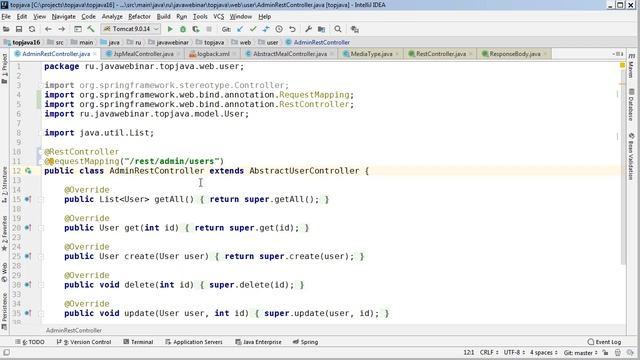Toggle the Structure tool window
640x360 pixels.
coord(4,184)
